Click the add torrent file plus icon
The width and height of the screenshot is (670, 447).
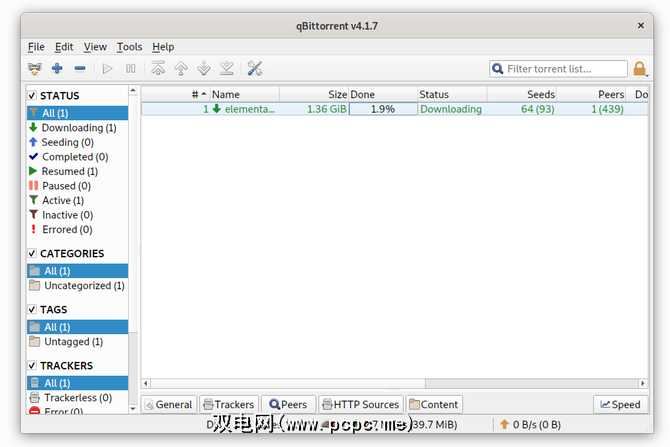[x=57, y=68]
